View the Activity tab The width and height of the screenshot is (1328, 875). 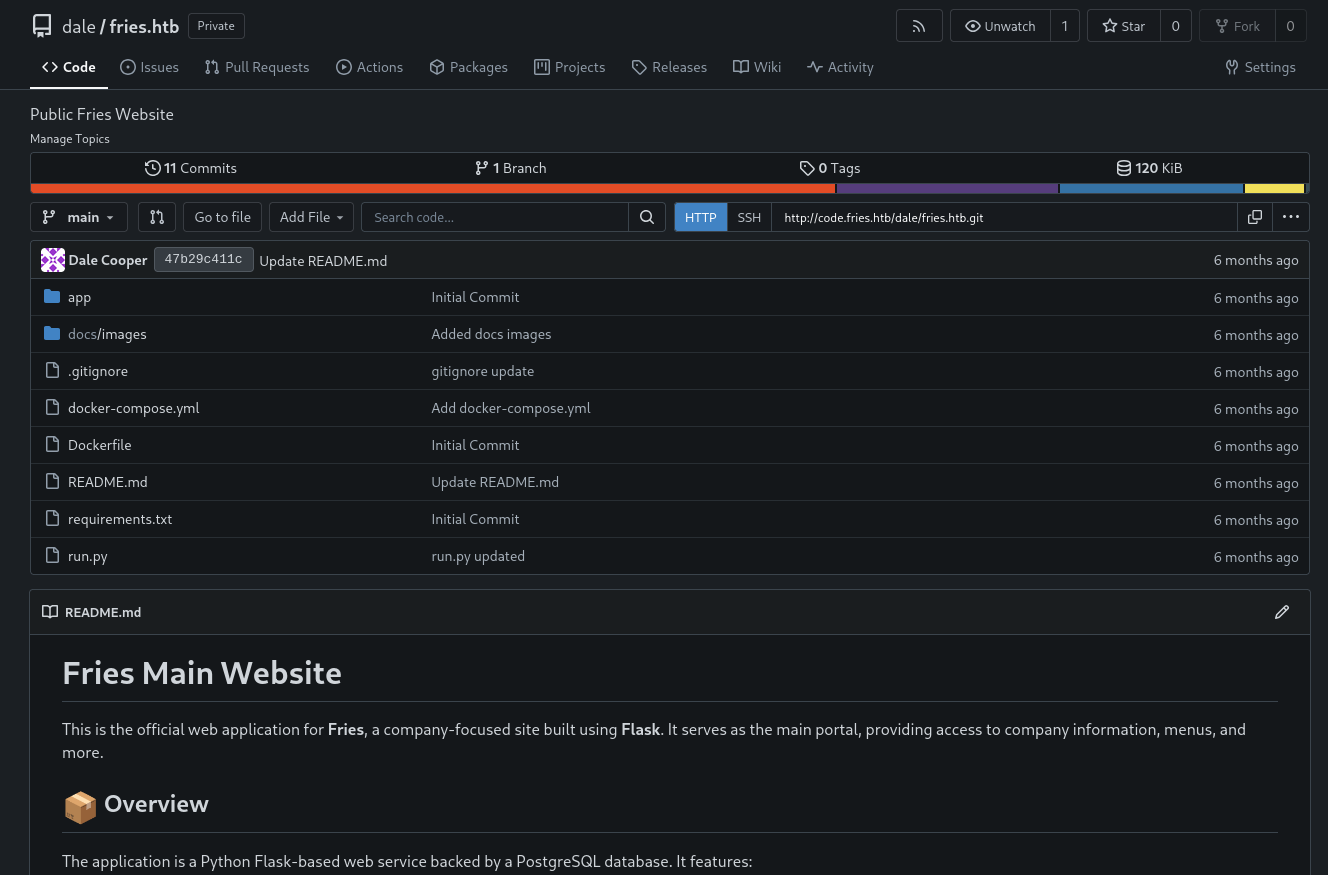[x=840, y=67]
